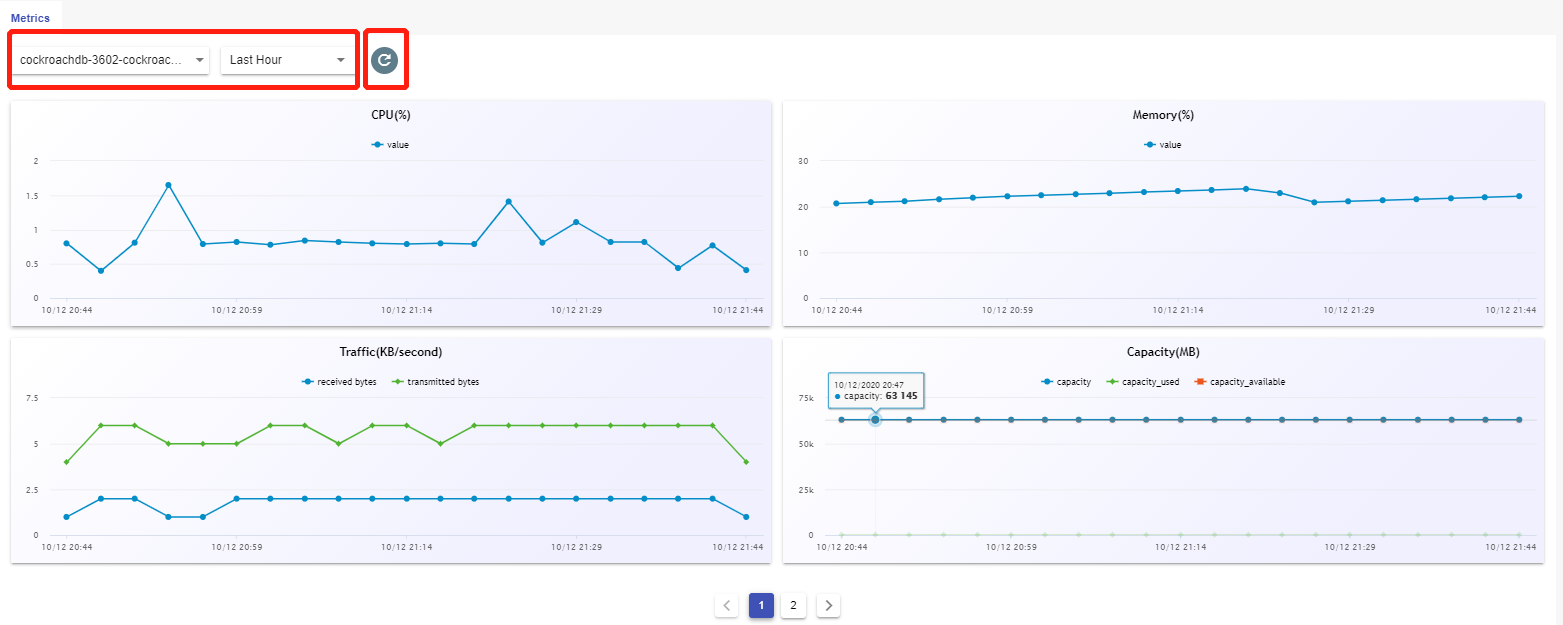The height and width of the screenshot is (625, 1563).
Task: Select page 1 of charts
Action: [x=760, y=605]
